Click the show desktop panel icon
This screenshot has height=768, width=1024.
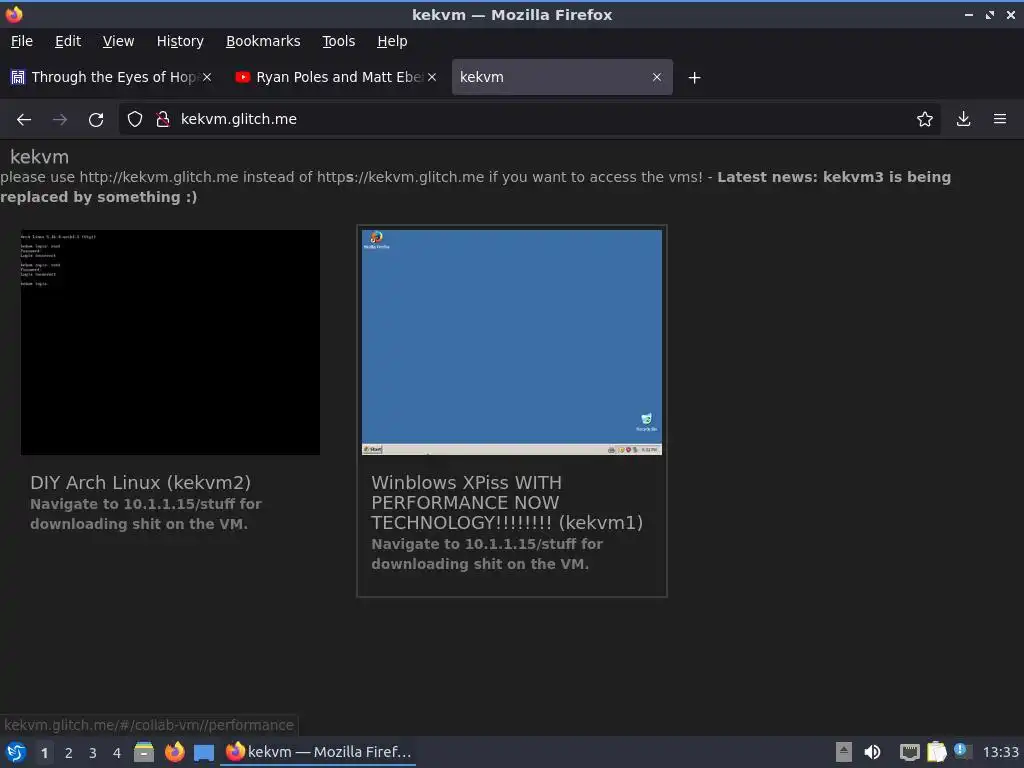[x=204, y=753]
